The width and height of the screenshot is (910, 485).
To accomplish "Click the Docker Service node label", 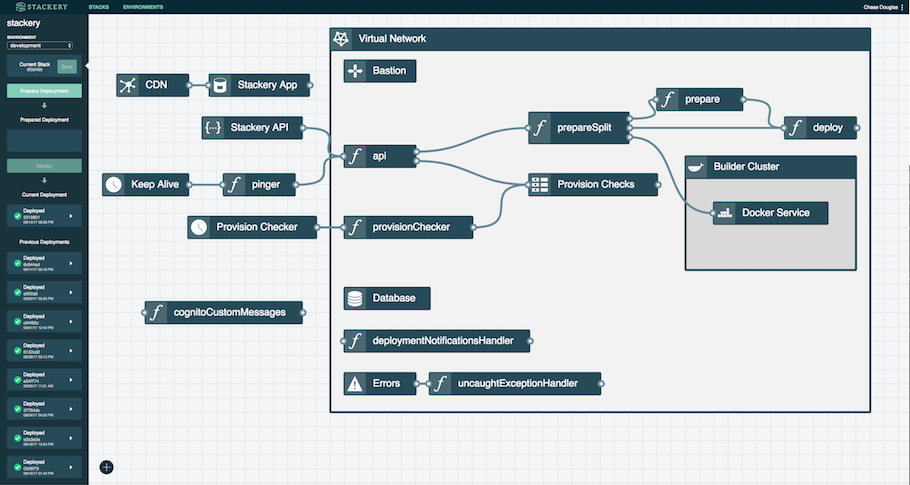I will point(776,213).
